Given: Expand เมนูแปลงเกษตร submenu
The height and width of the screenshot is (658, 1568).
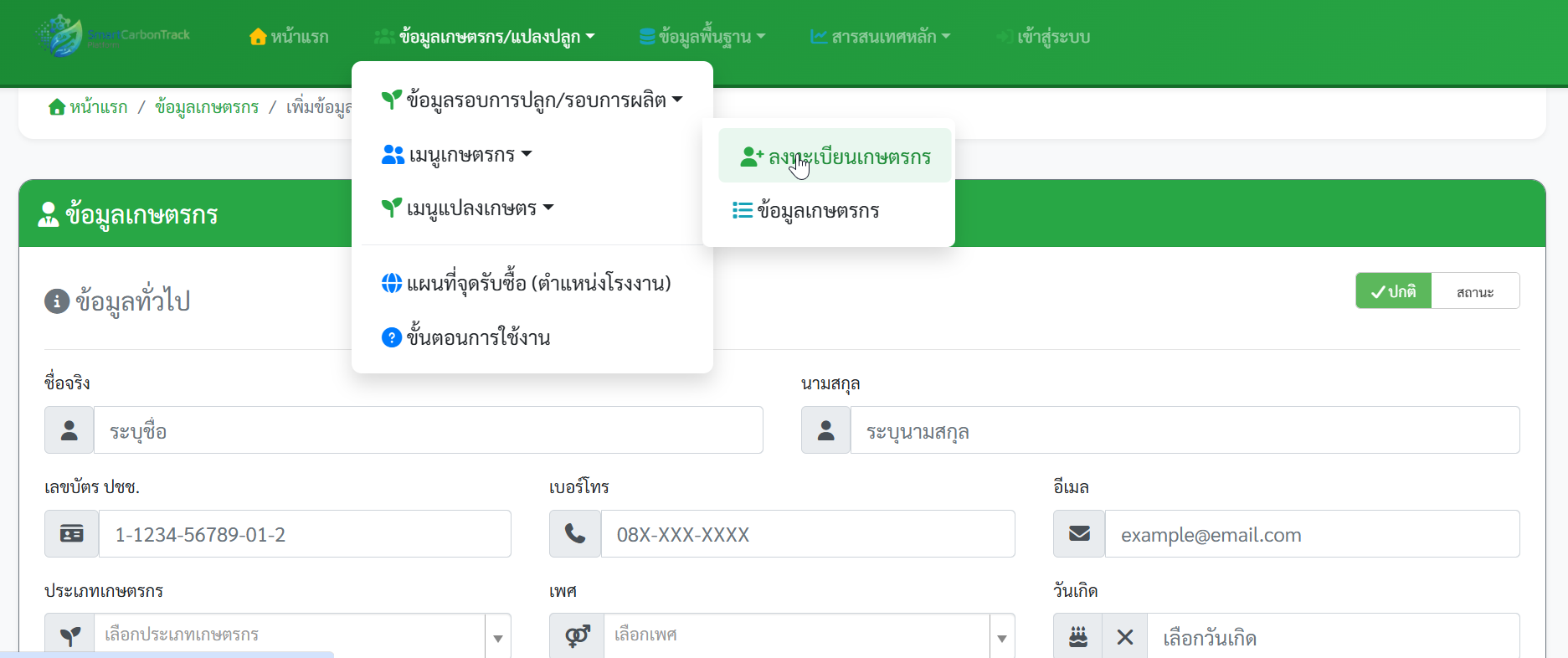Looking at the screenshot, I should coord(468,208).
